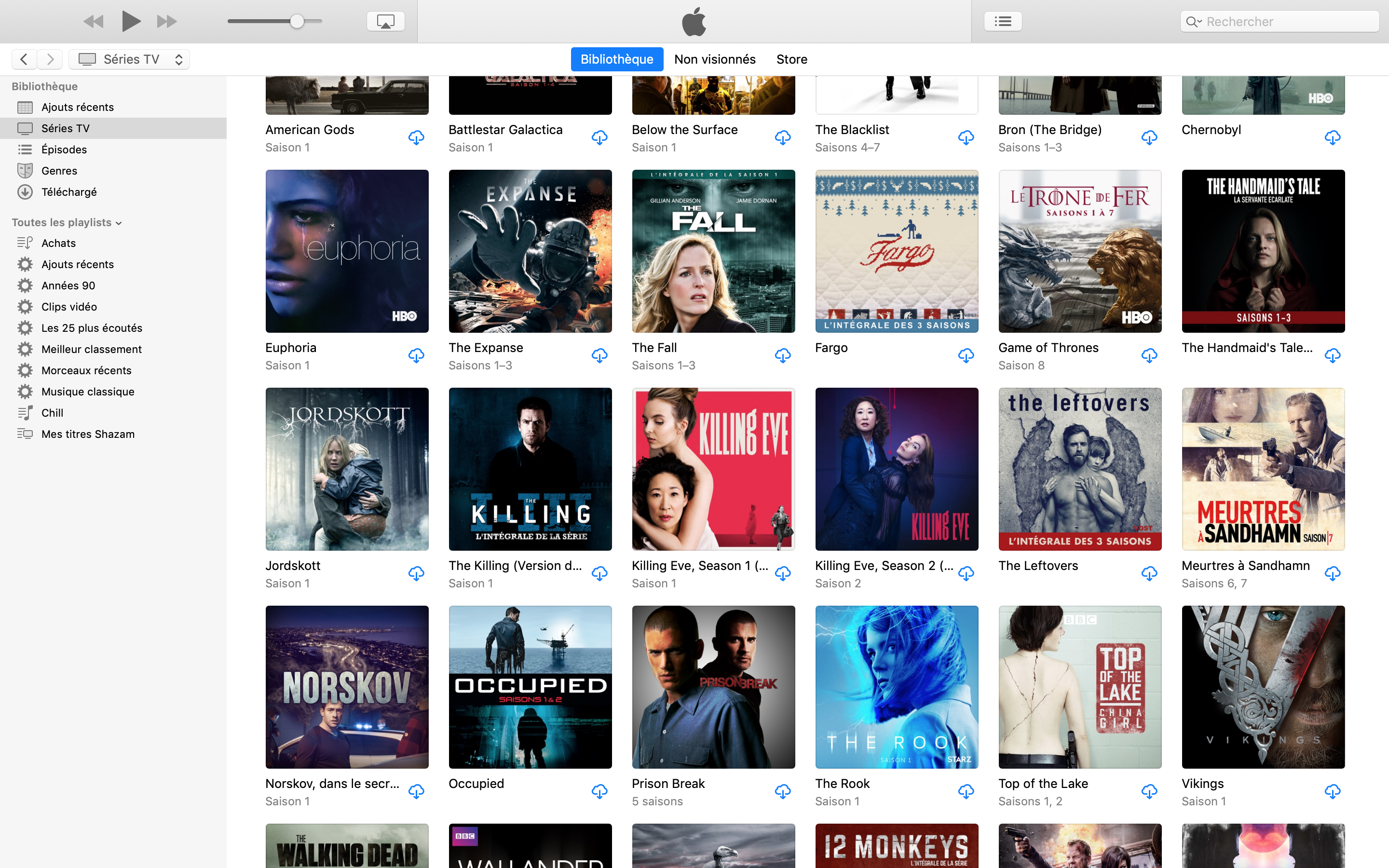
Task: Open the Séries TV media picker dropdown
Action: coord(129,59)
